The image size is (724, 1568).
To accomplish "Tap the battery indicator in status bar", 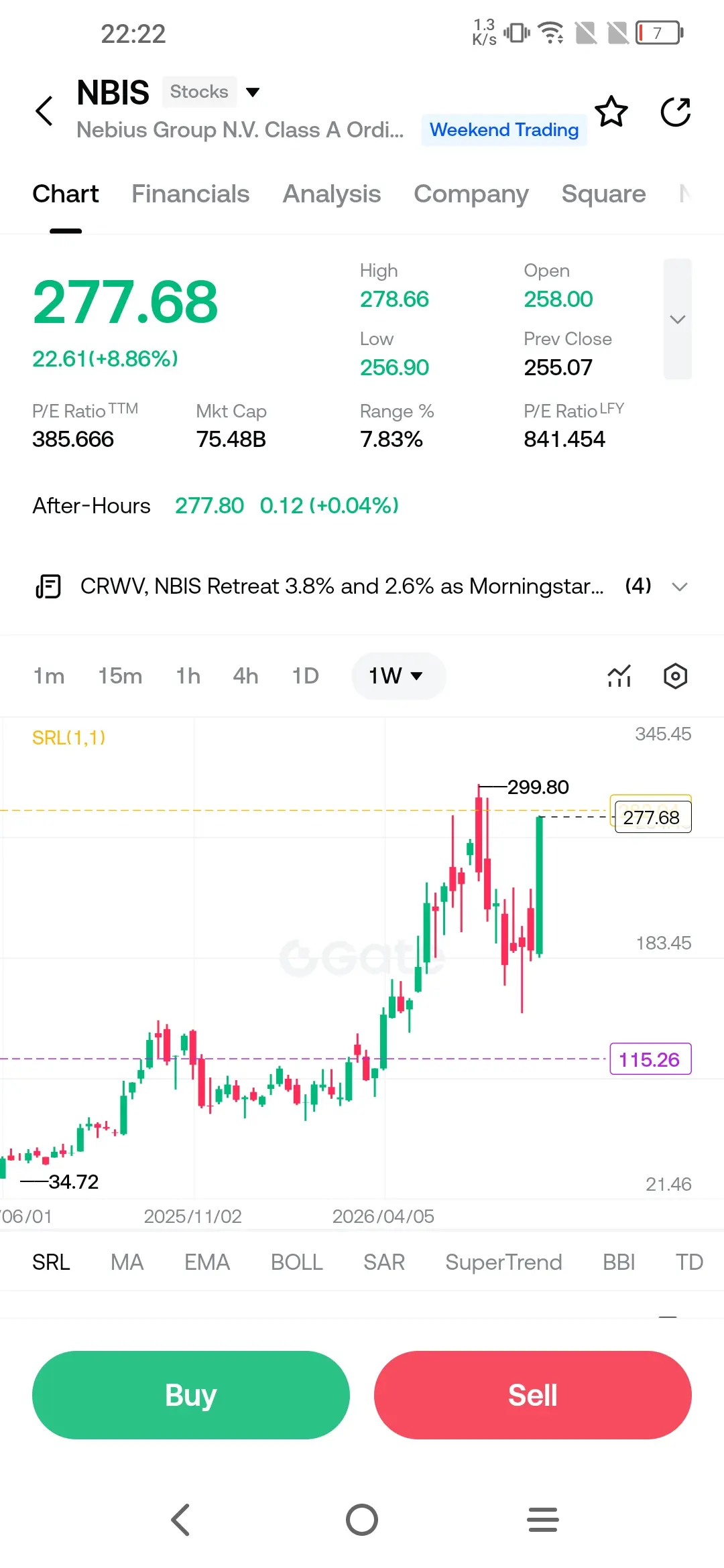I will point(660,32).
